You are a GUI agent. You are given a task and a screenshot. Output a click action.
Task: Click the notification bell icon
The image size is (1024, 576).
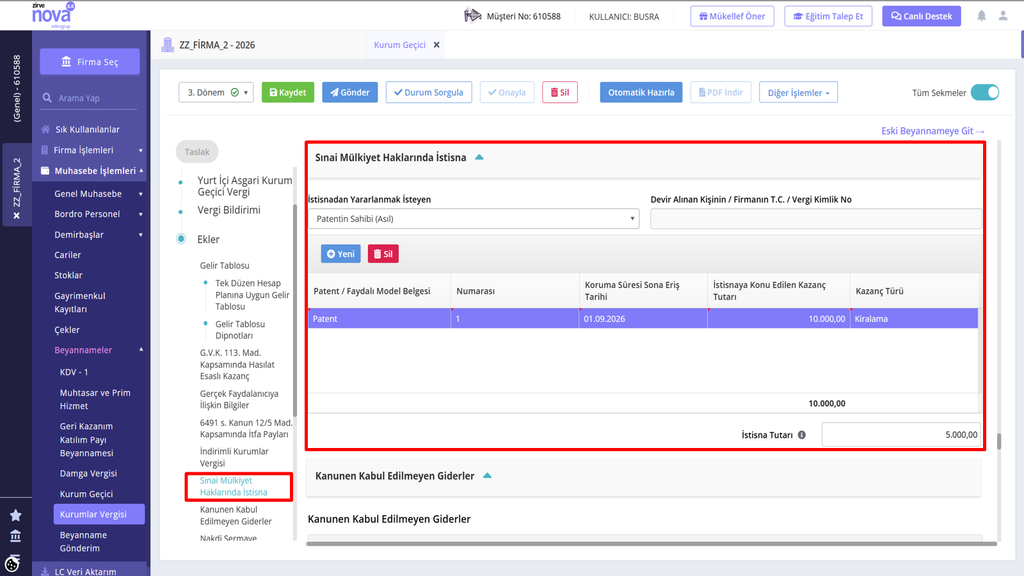[x=981, y=16]
